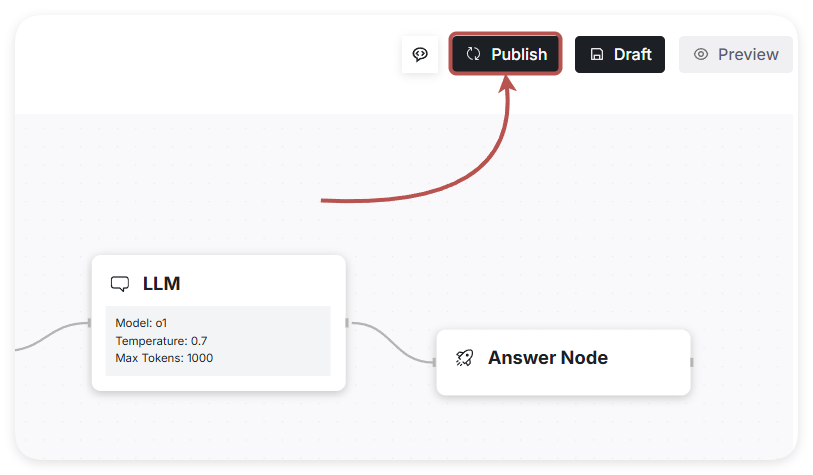Select the LLM node by its title
Screen dimensions: 813x475
[x=162, y=284]
